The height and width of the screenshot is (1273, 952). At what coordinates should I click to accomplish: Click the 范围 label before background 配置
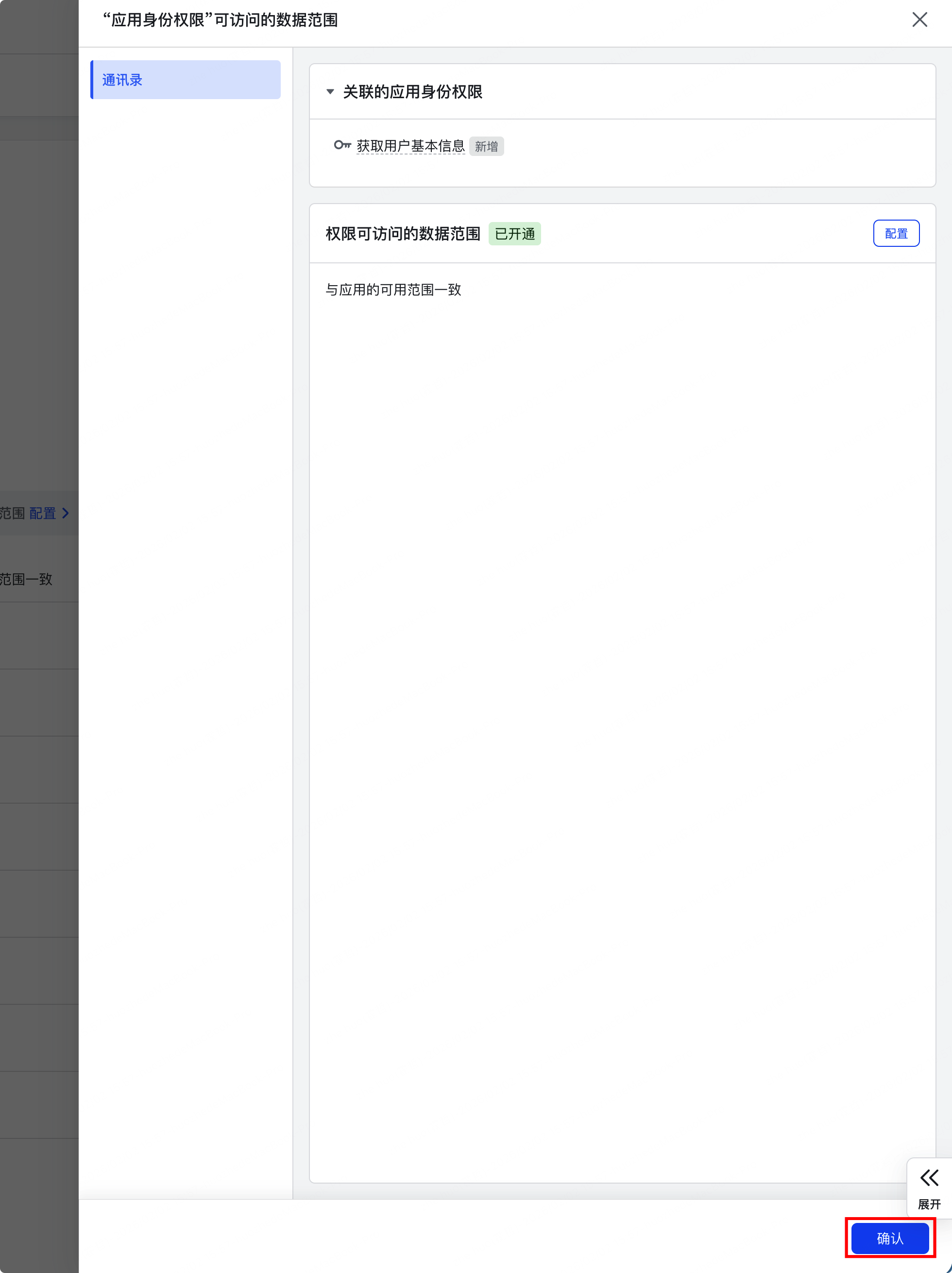point(12,513)
